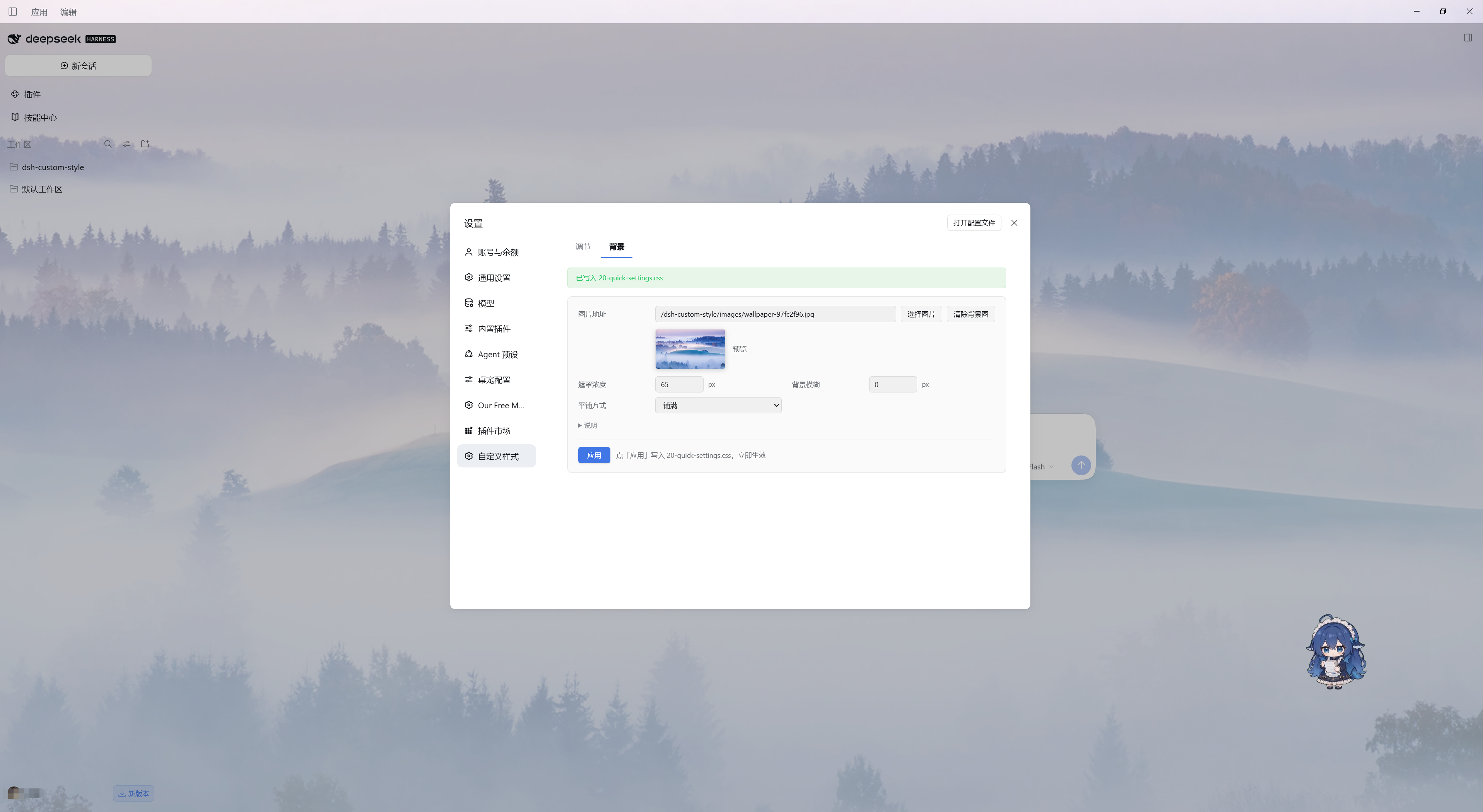The image size is (1483, 812).
Task: Open 账号与余额 settings section
Action: [x=496, y=252]
